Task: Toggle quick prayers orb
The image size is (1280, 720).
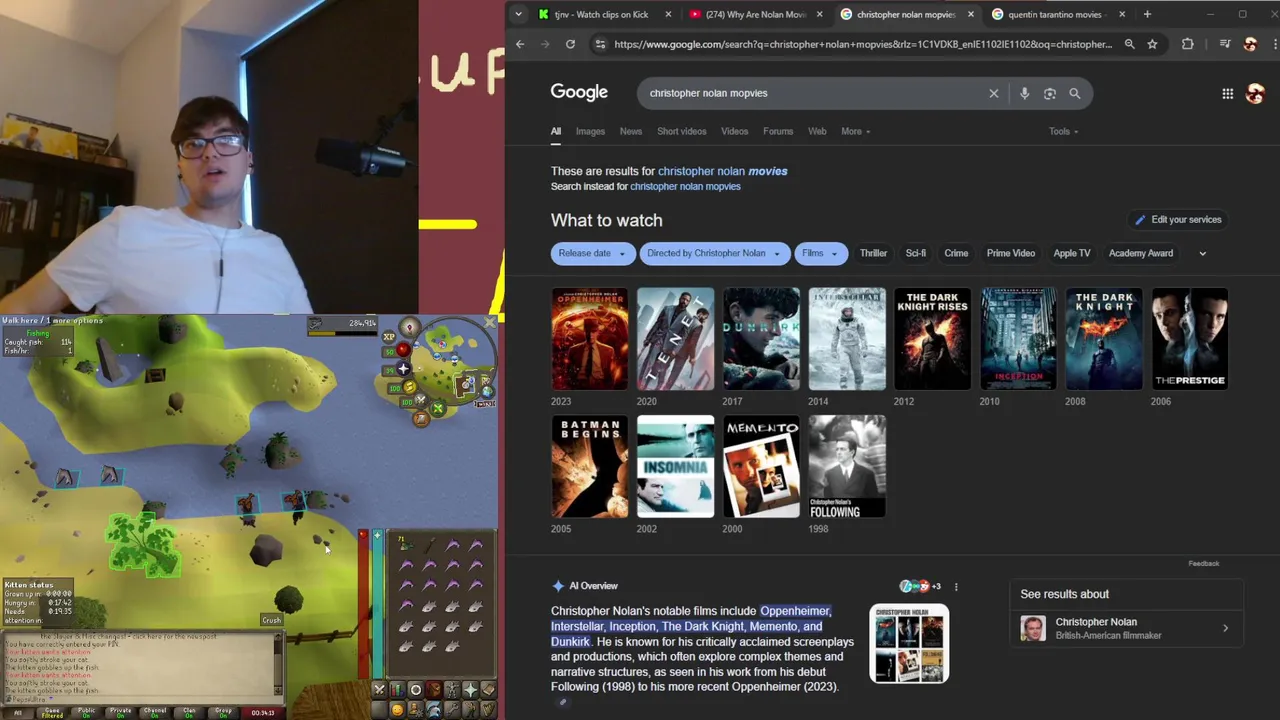Action: coord(404,369)
